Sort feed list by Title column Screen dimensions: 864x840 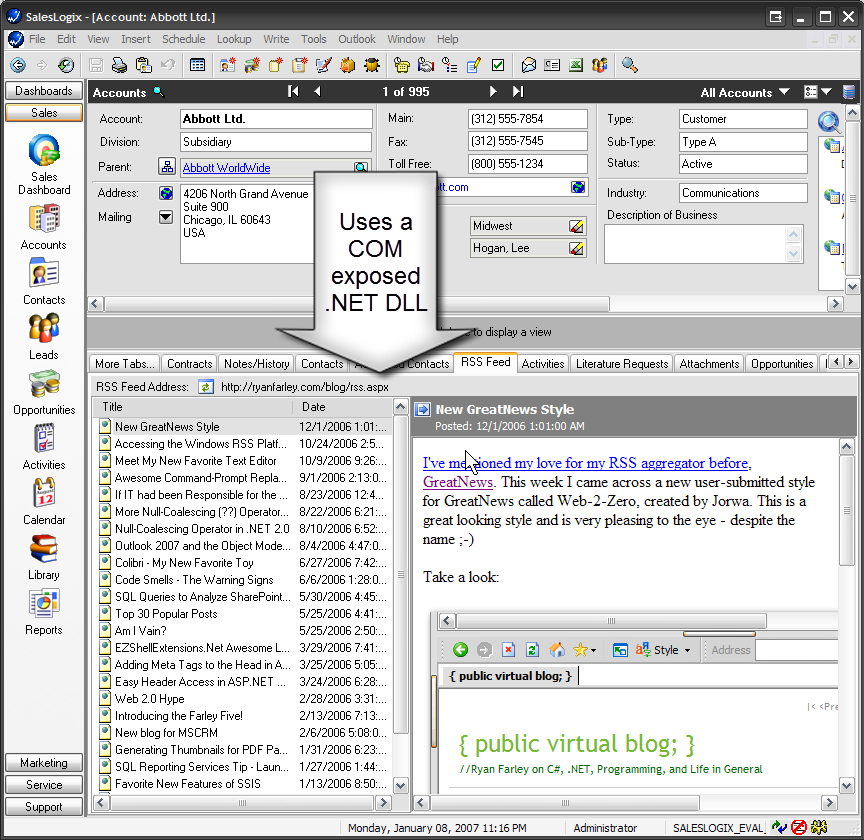click(x=193, y=407)
